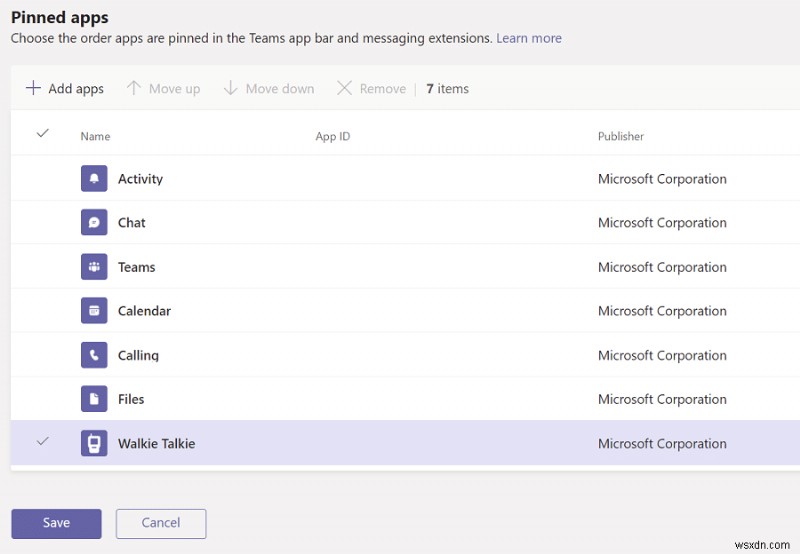Click Move up in the toolbar

pyautogui.click(x=163, y=88)
